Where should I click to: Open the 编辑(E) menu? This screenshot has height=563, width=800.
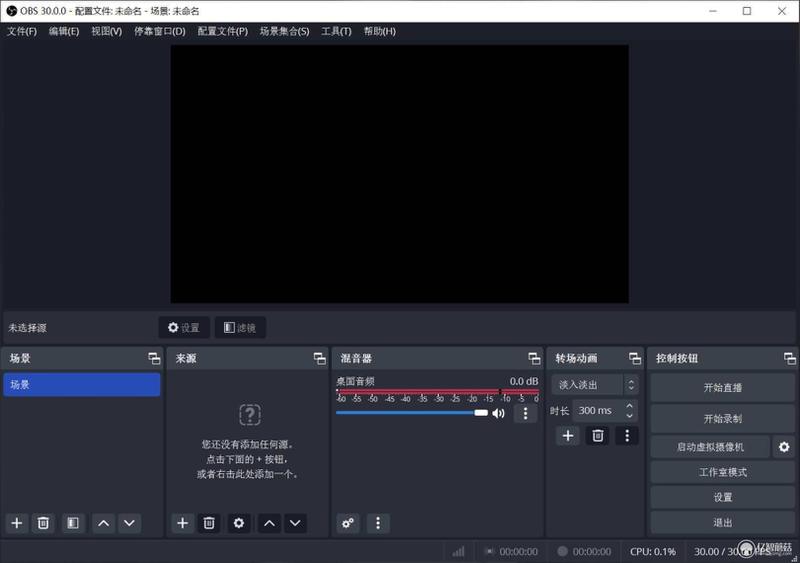(x=64, y=32)
